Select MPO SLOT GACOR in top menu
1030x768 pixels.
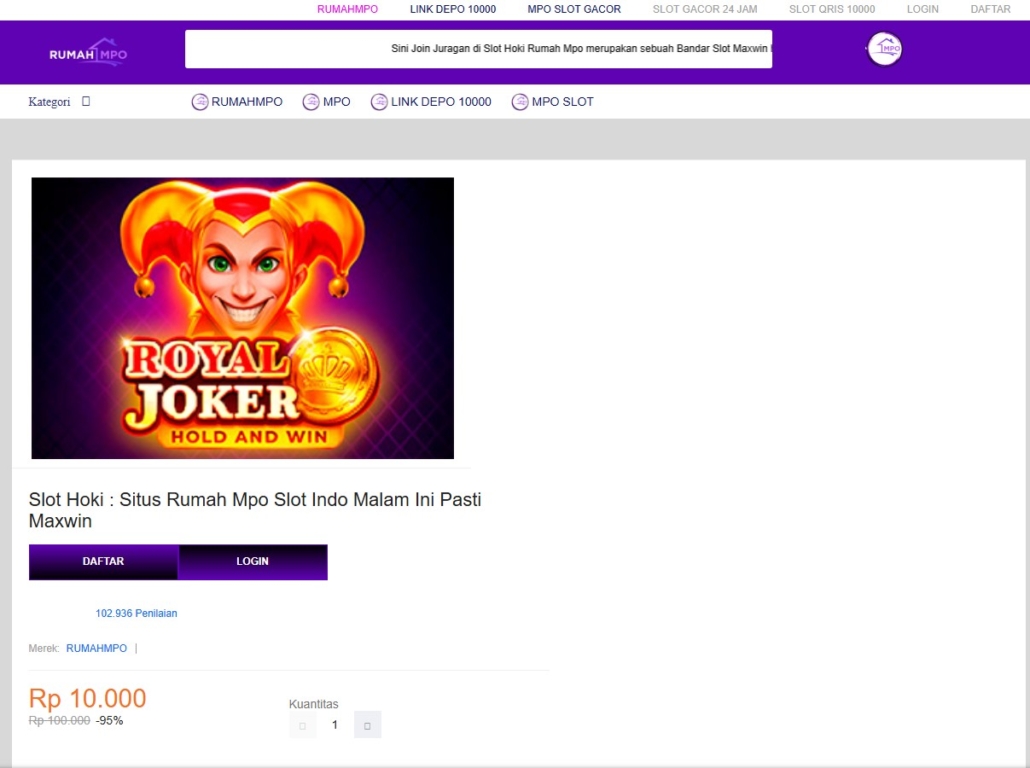[574, 9]
